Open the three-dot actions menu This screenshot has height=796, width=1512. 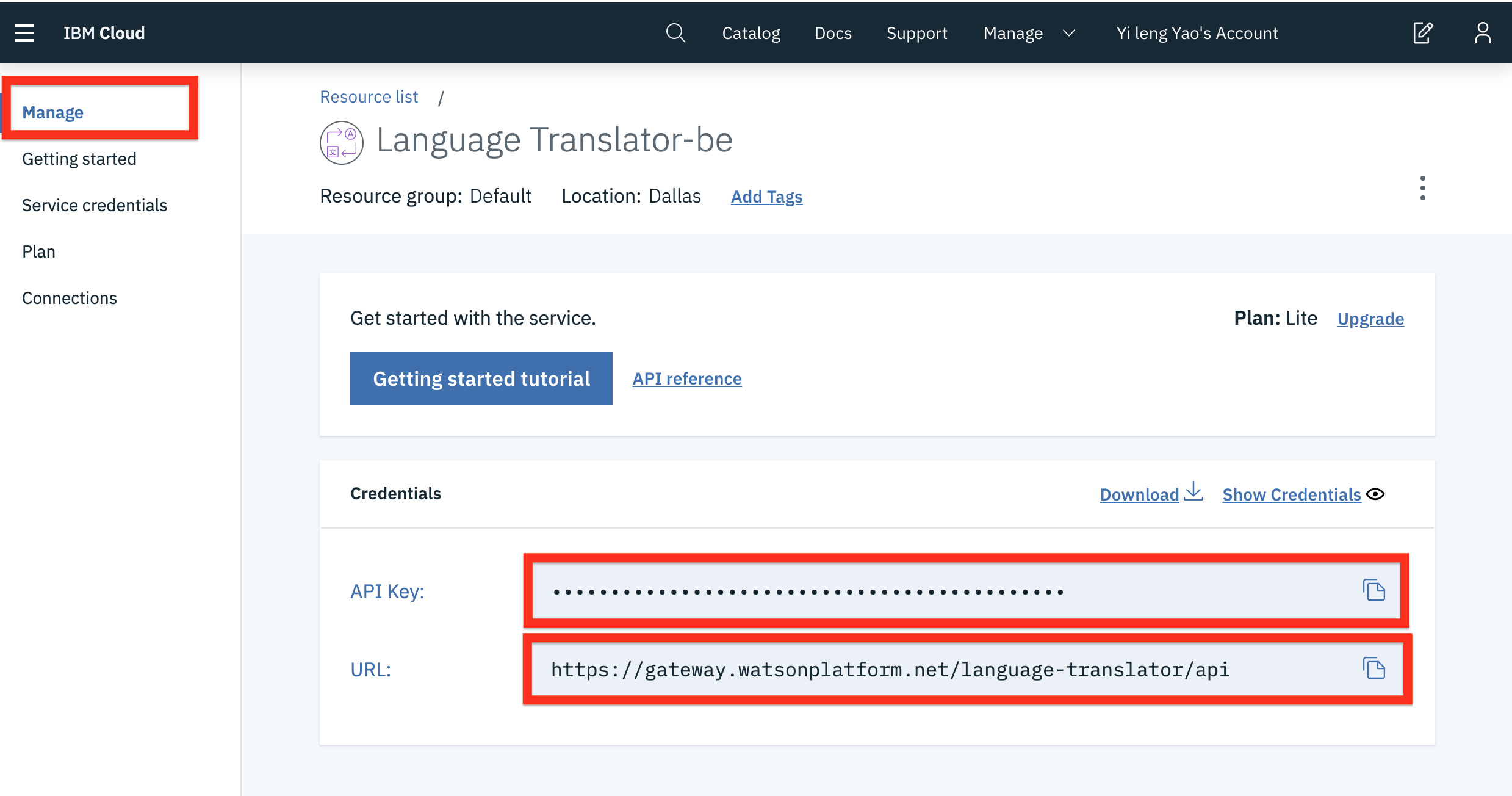pos(1422,188)
